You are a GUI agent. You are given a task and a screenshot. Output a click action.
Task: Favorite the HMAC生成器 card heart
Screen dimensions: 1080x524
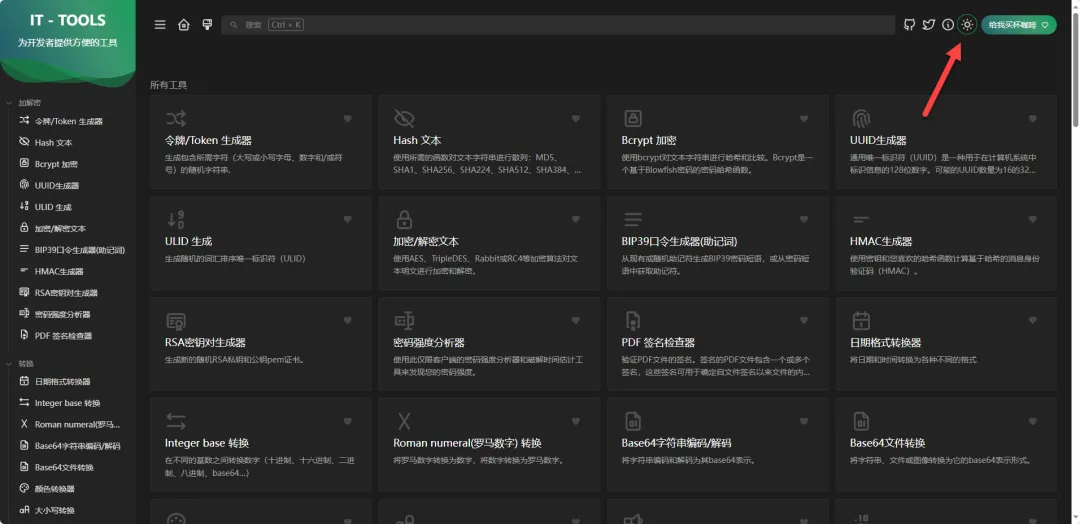[1032, 220]
